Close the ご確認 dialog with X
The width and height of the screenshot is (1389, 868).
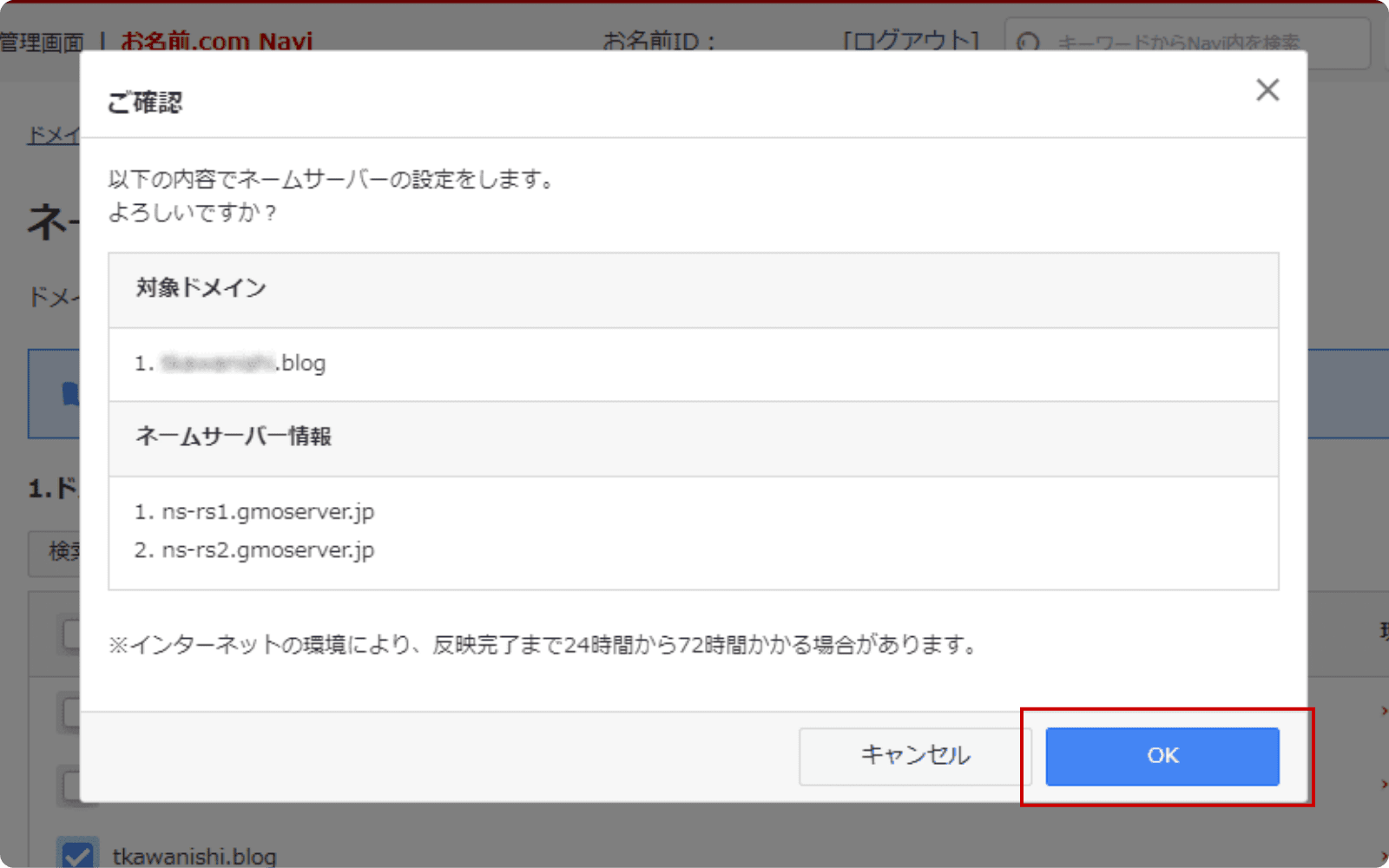tap(1267, 89)
